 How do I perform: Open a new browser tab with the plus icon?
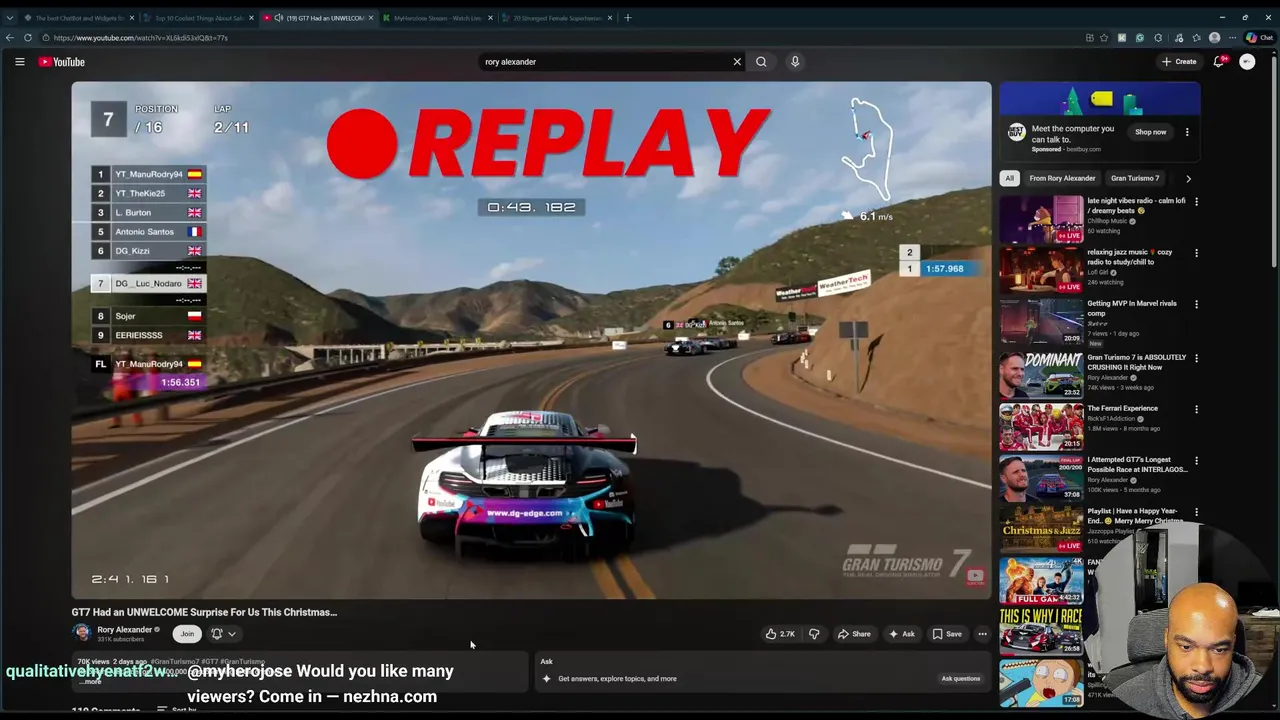628,18
